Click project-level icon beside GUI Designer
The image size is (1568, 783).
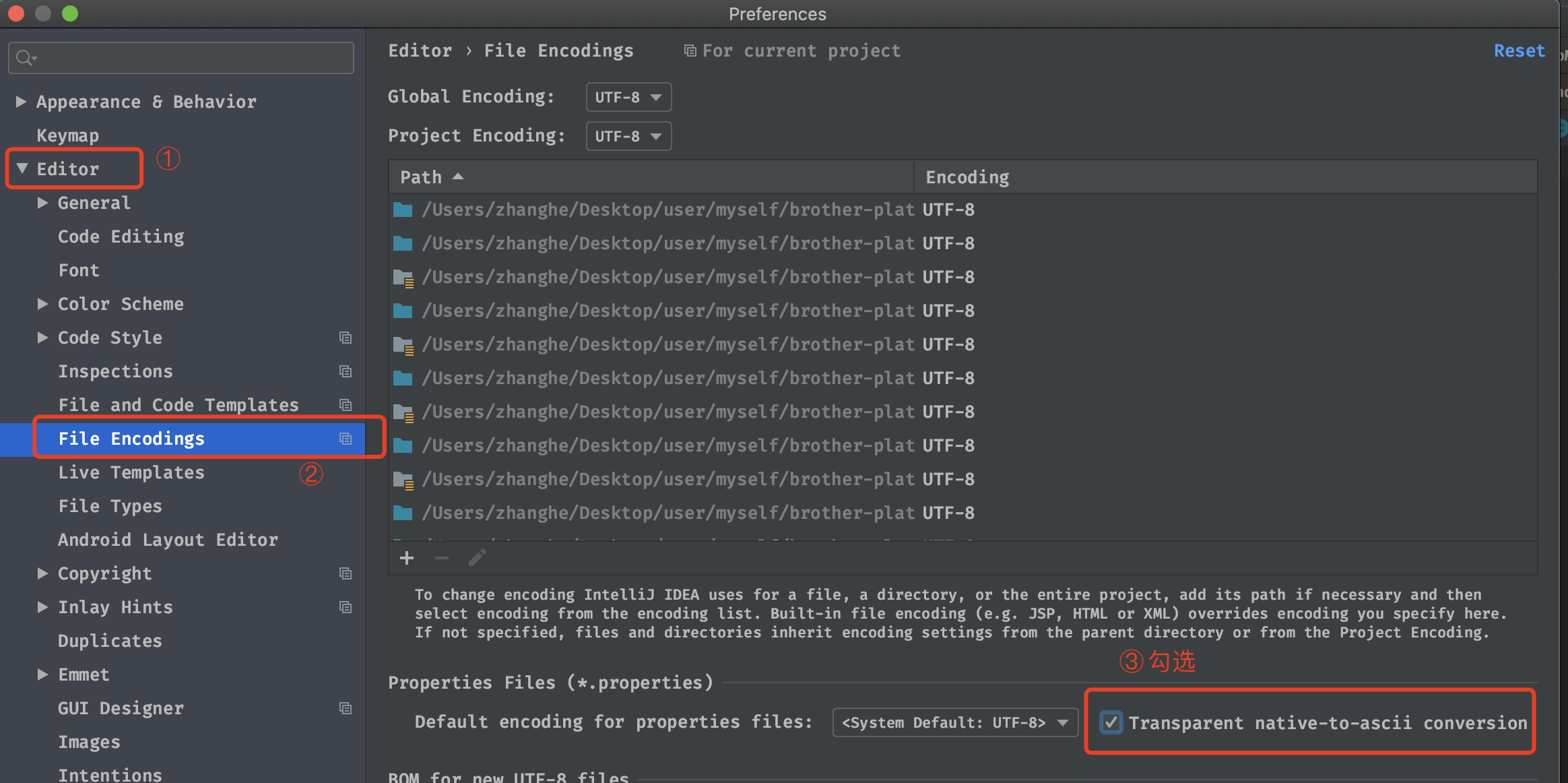[x=346, y=708]
